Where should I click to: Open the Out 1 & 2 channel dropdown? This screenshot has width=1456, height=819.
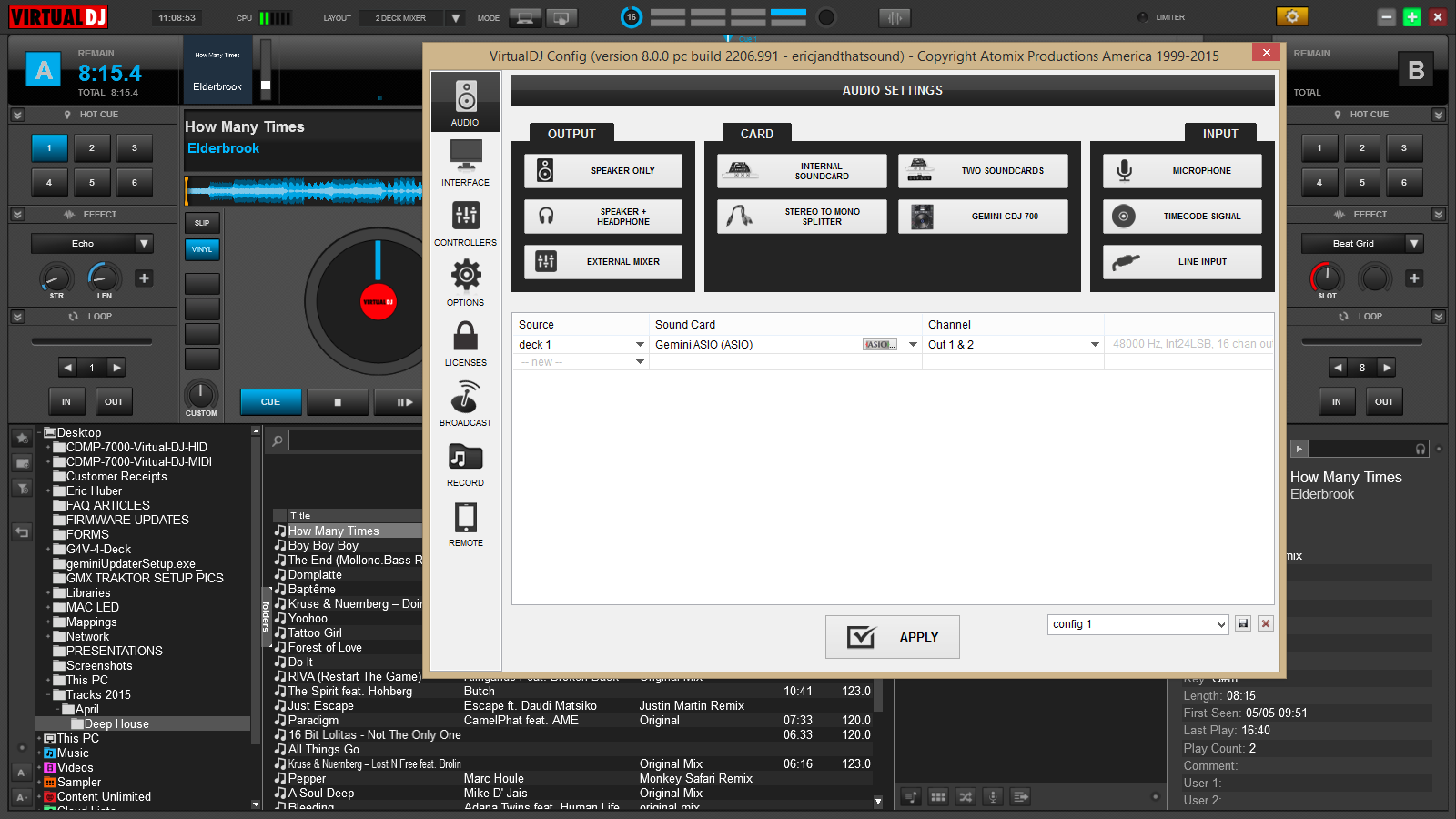(1095, 345)
